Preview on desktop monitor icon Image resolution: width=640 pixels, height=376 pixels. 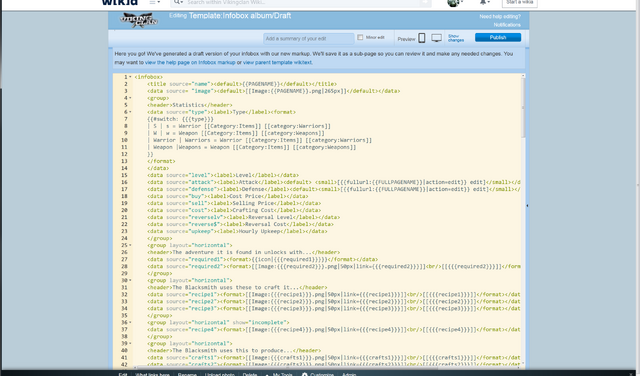pyautogui.click(x=436, y=38)
